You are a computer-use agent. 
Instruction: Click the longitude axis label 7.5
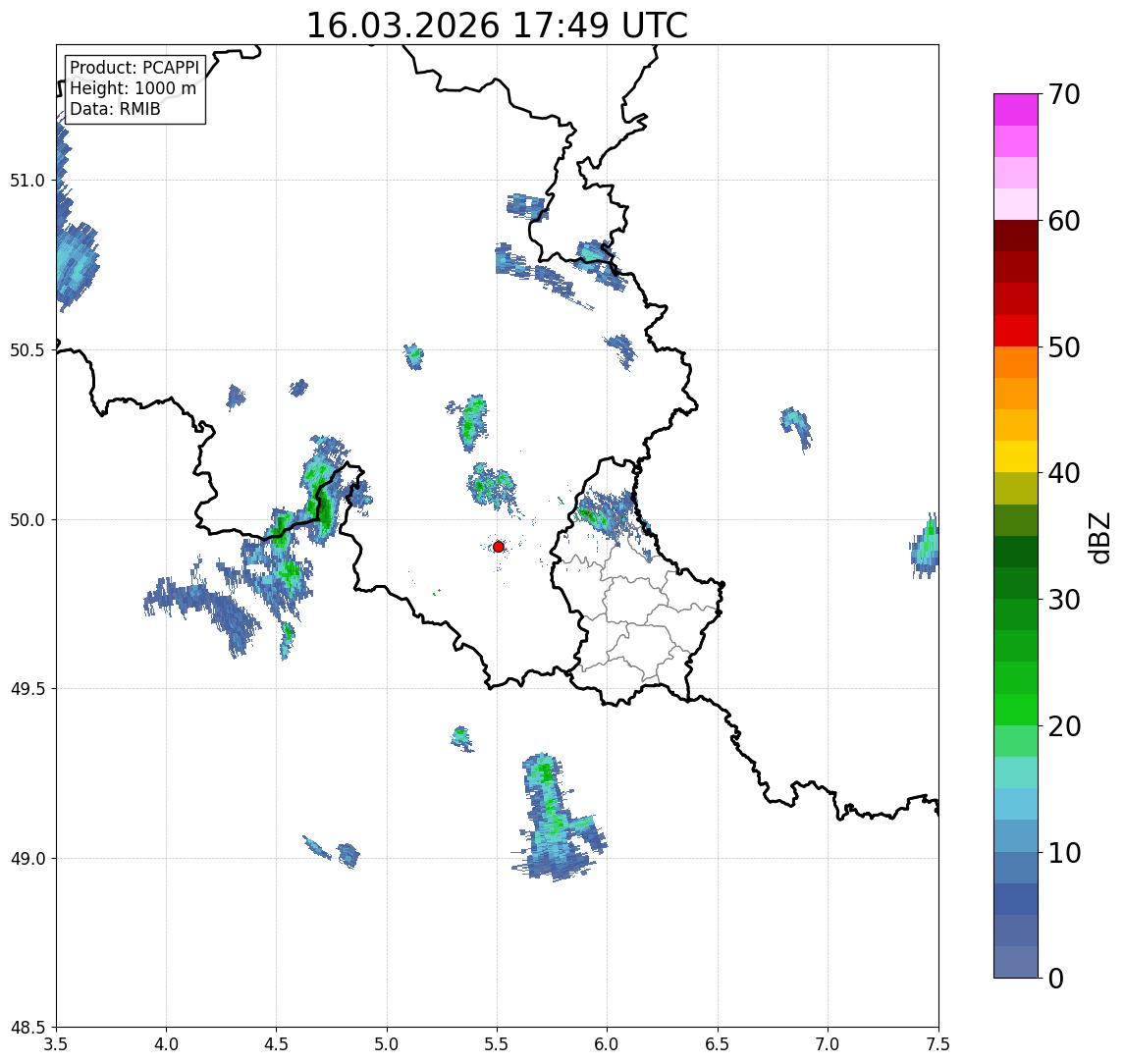[x=938, y=1043]
